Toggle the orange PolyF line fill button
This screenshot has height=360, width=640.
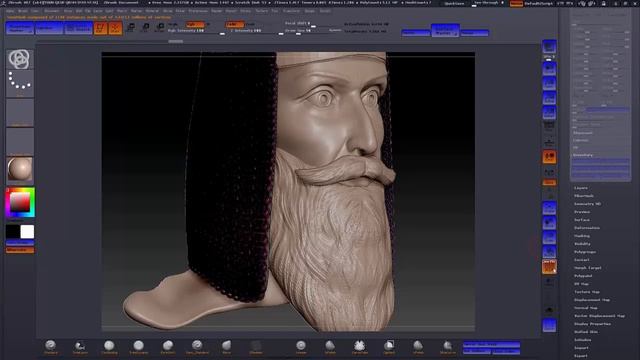[549, 267]
